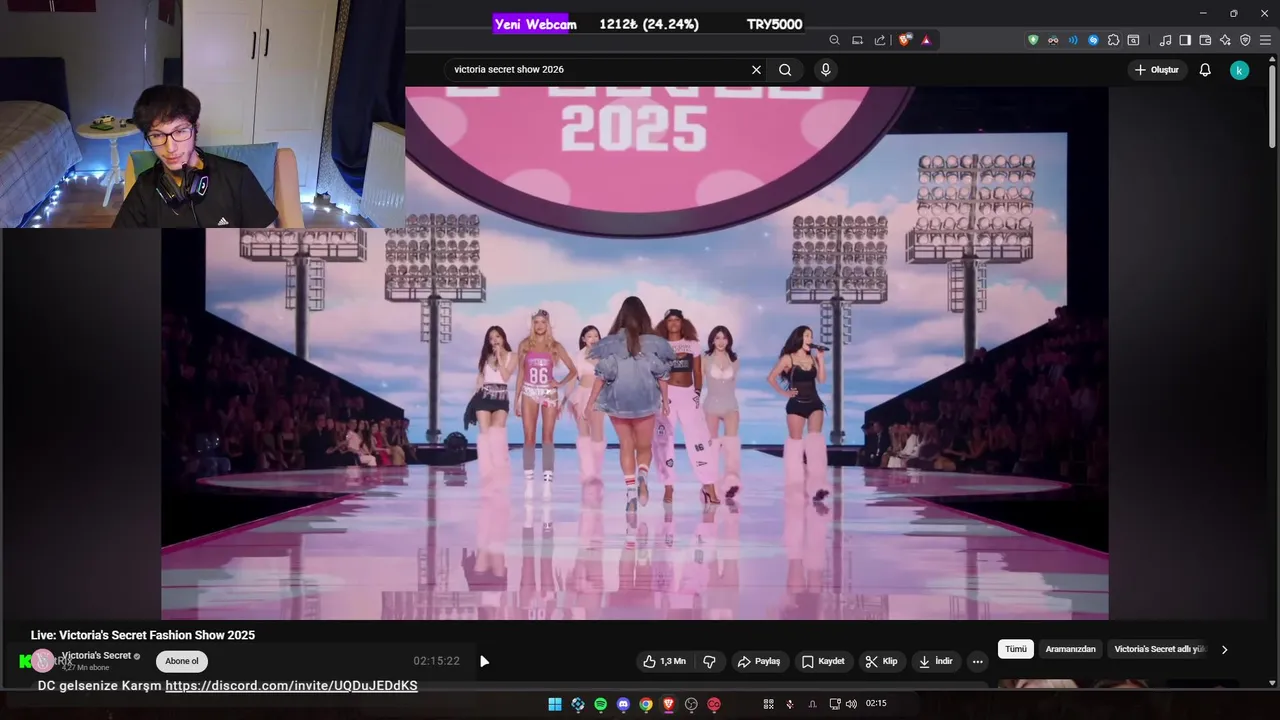1280x720 pixels.
Task: Open Spotify from the taskbar
Action: point(600,704)
